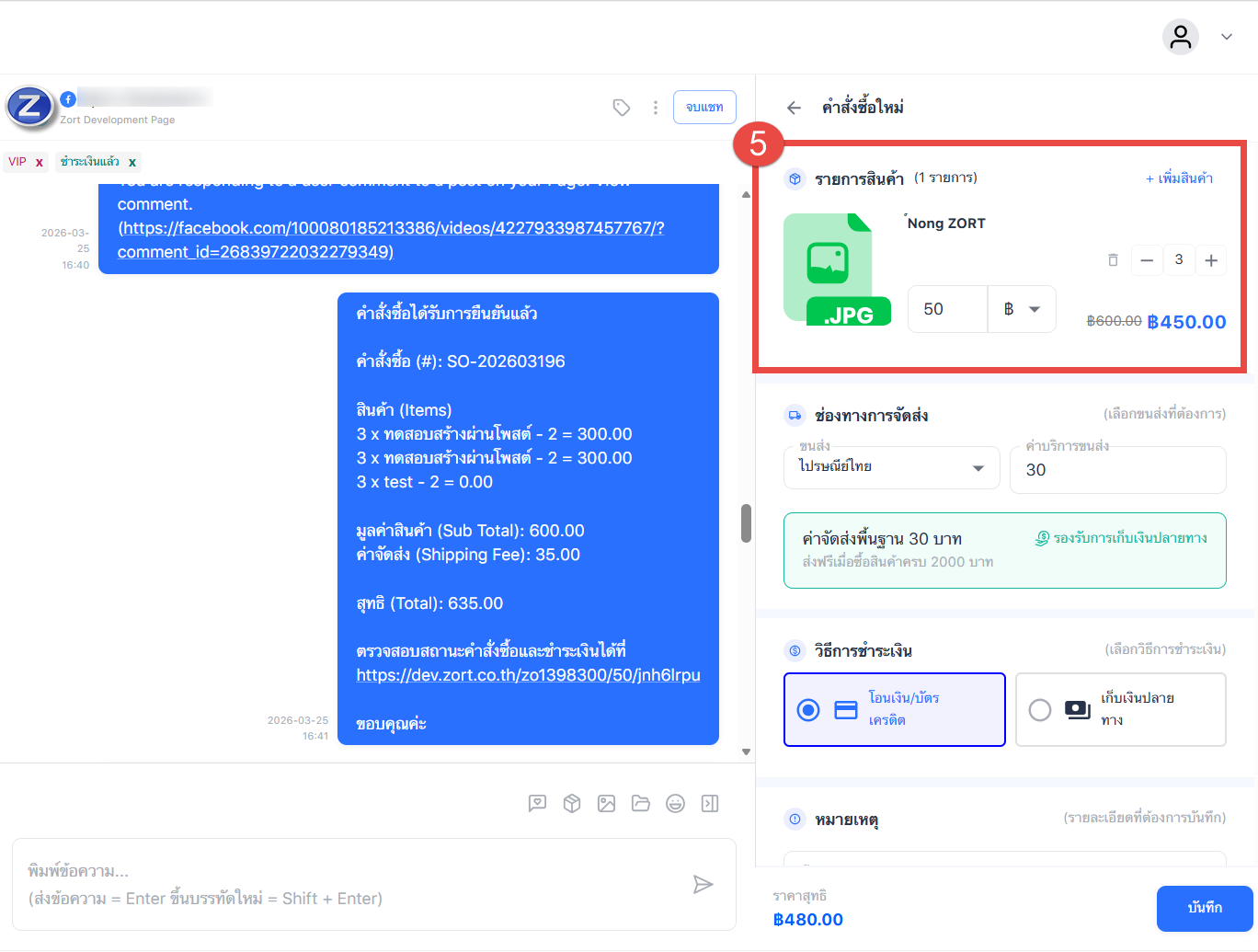Click the back arrow beside คำสั่งซื้อใหม่
Image resolution: width=1258 pixels, height=952 pixels.
coord(794,108)
